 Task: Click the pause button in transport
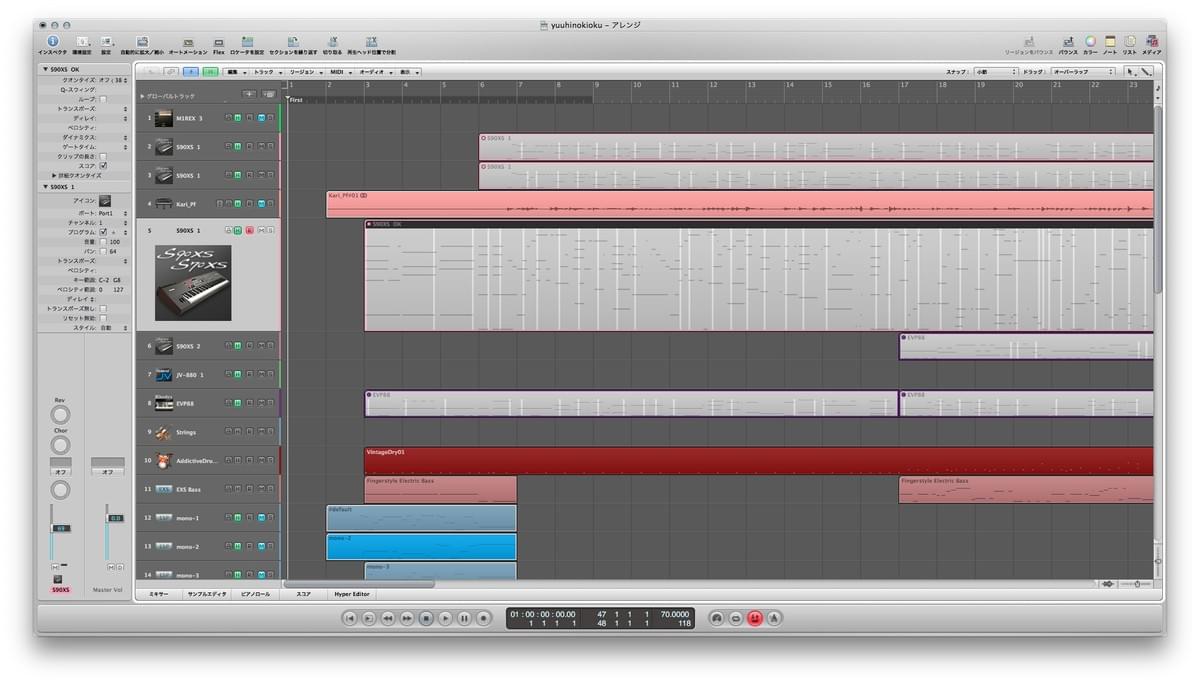click(x=464, y=619)
